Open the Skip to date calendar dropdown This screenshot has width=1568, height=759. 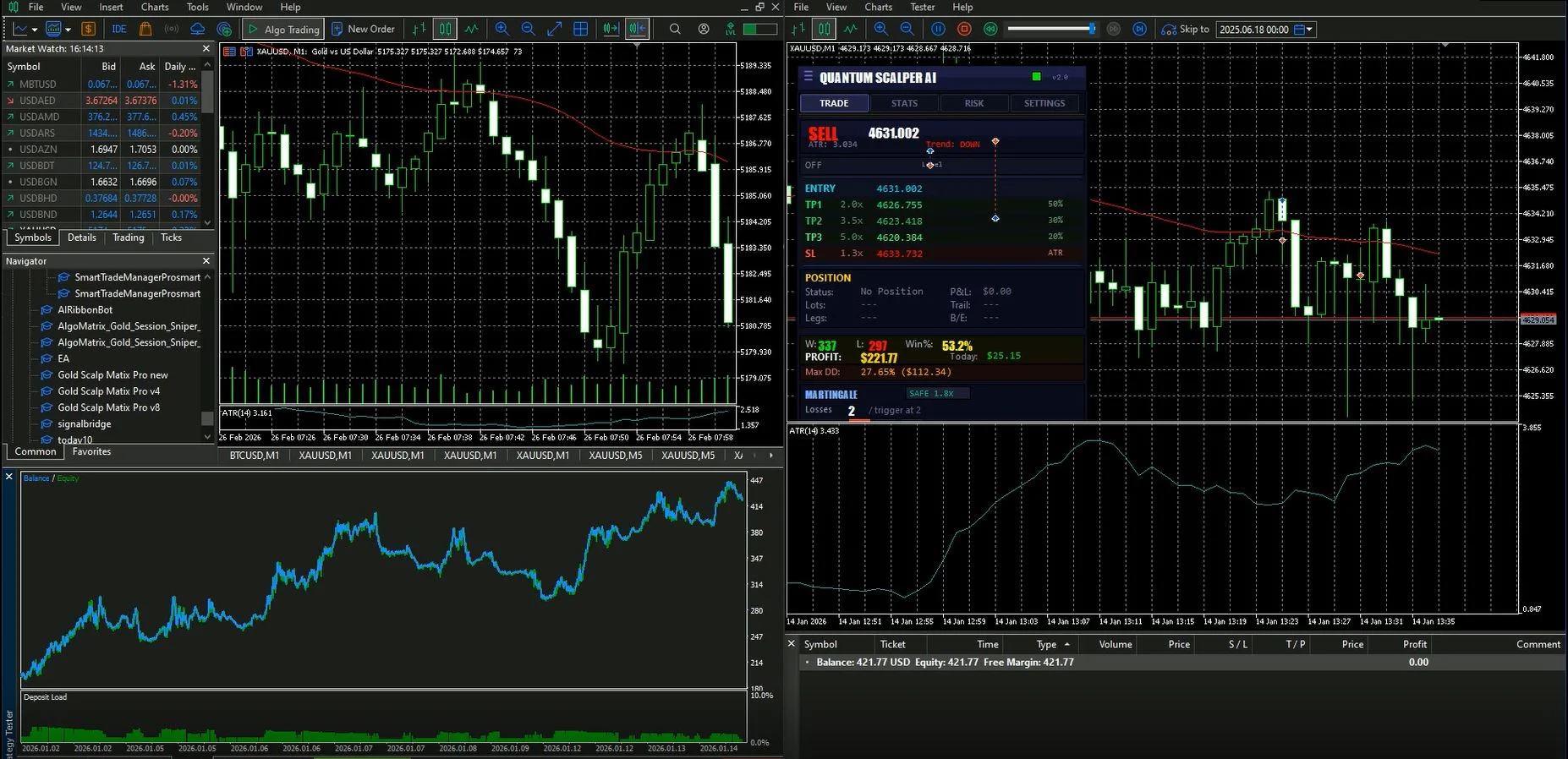click(x=1304, y=29)
